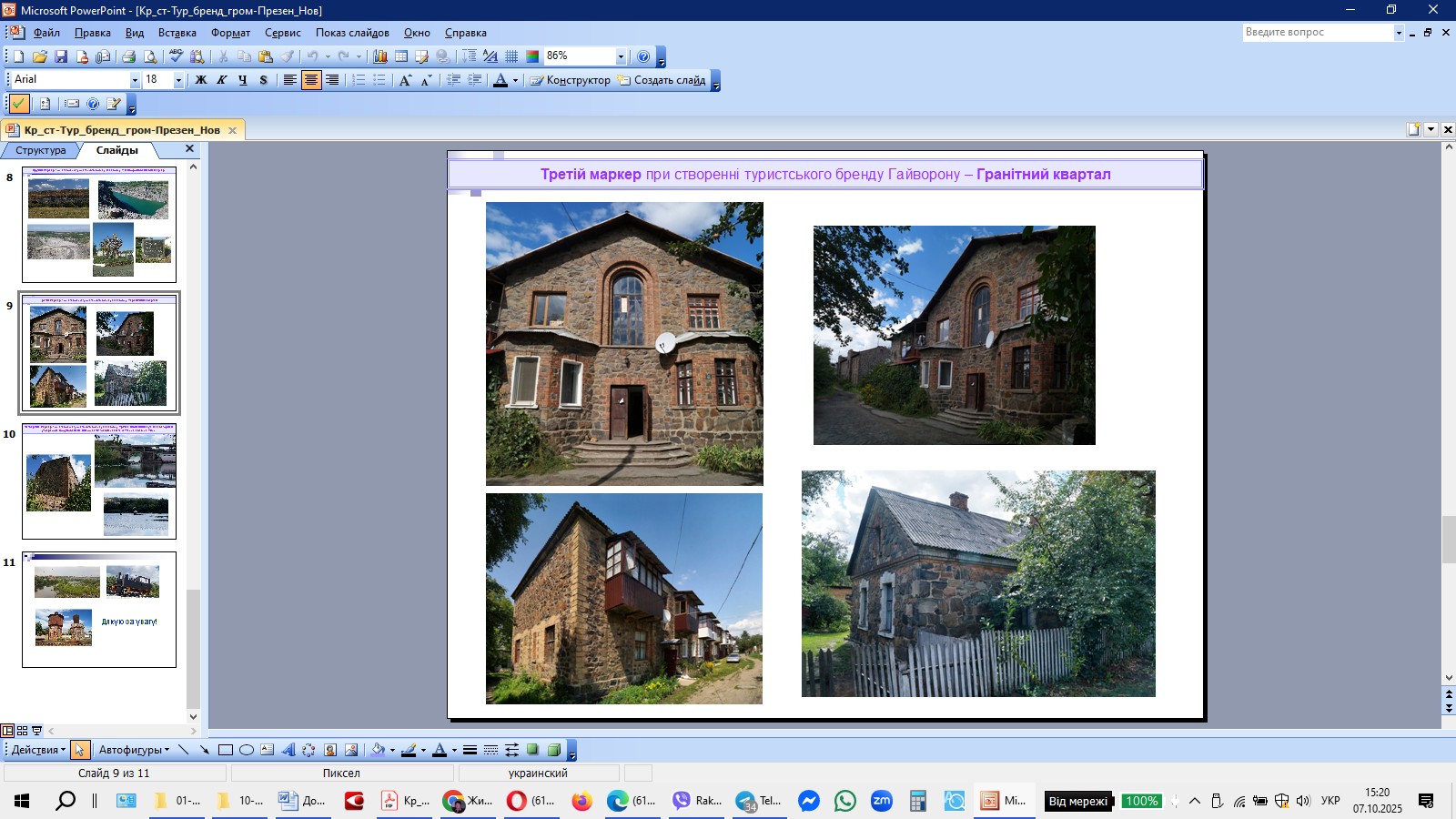Click the WordArt insert icon
The width and height of the screenshot is (1456, 819).
point(288,750)
